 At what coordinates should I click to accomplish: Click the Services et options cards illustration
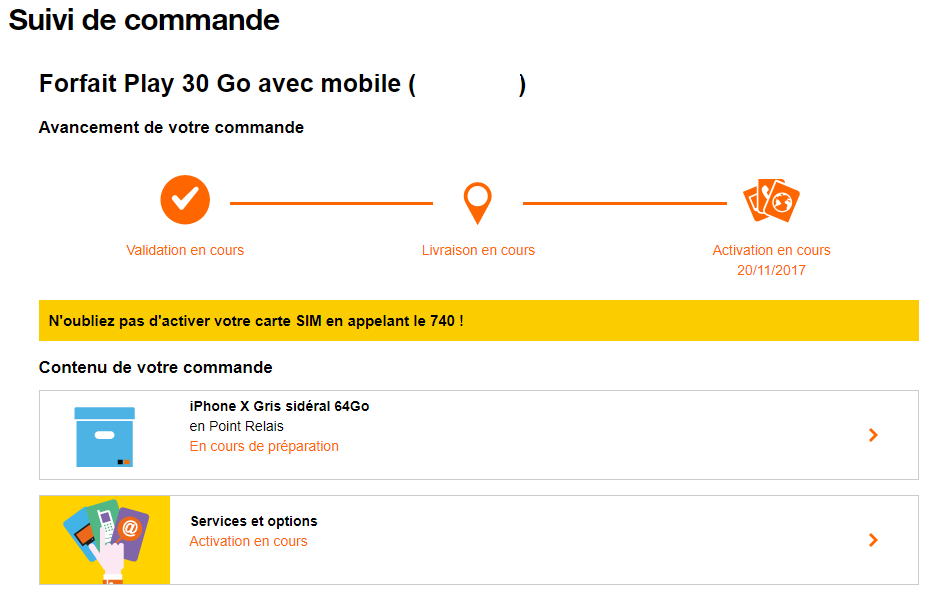(105, 540)
